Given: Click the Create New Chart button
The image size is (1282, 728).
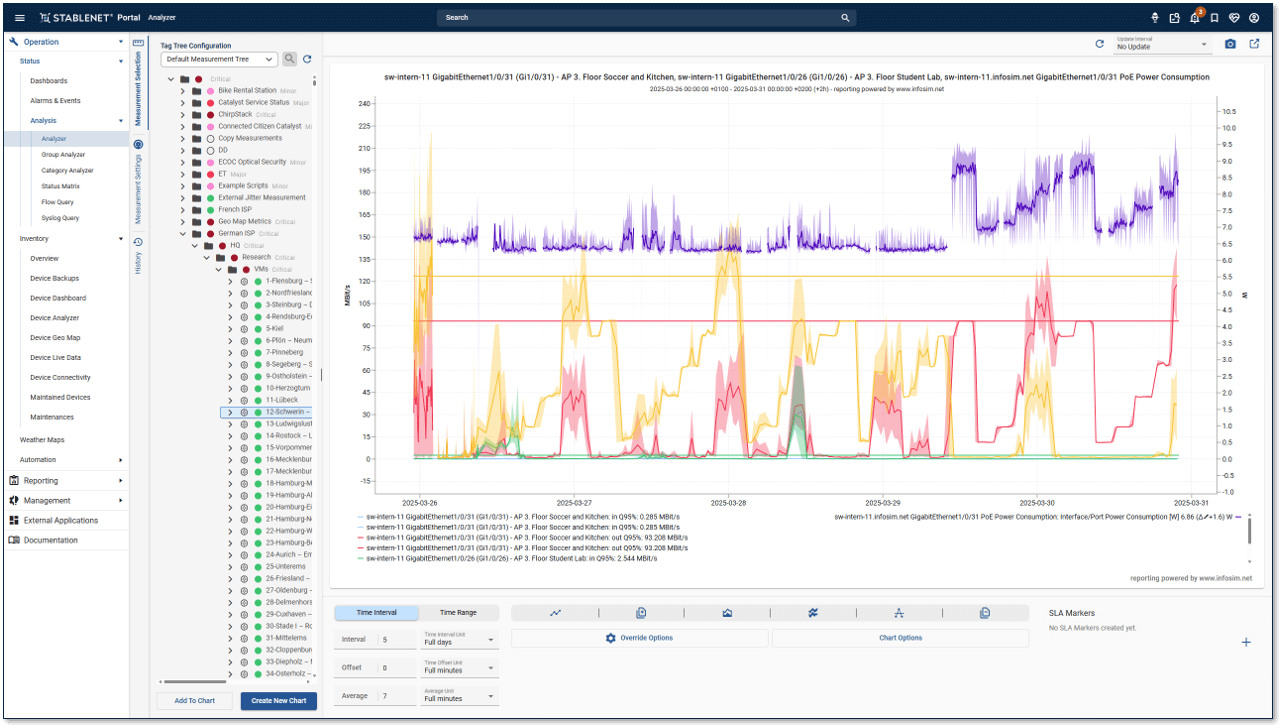Looking at the screenshot, I should pos(278,701).
